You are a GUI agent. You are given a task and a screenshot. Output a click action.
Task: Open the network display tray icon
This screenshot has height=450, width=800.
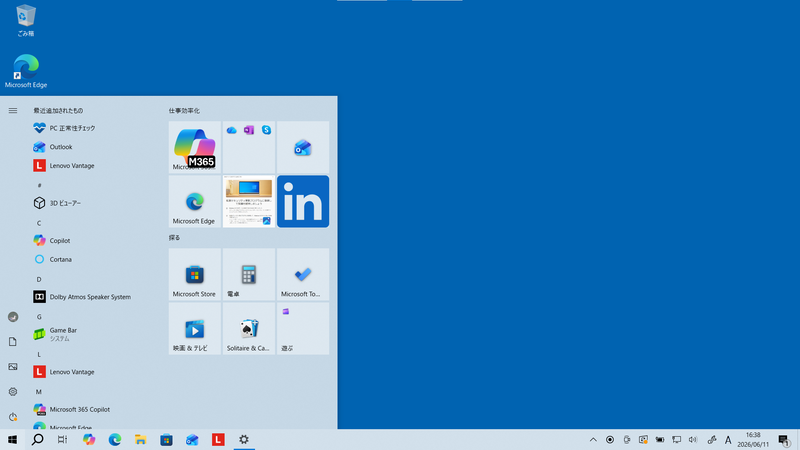pos(677,440)
